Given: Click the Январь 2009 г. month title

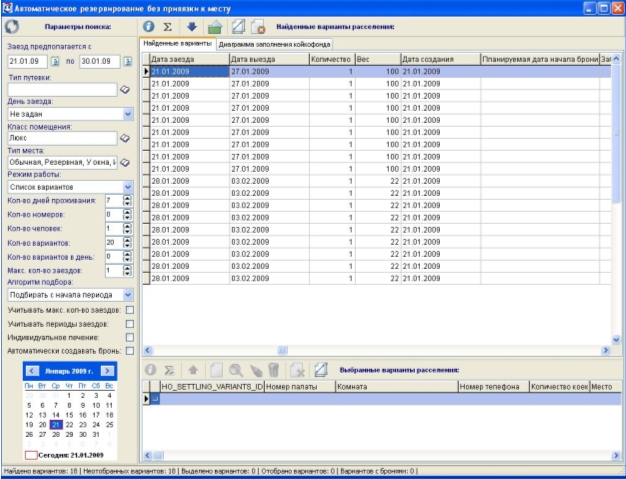Looking at the screenshot, I should click(x=69, y=371).
